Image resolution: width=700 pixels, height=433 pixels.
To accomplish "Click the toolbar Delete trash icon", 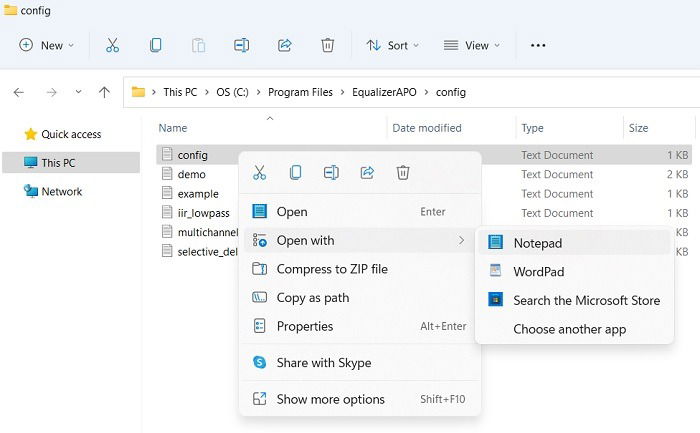I will (327, 45).
